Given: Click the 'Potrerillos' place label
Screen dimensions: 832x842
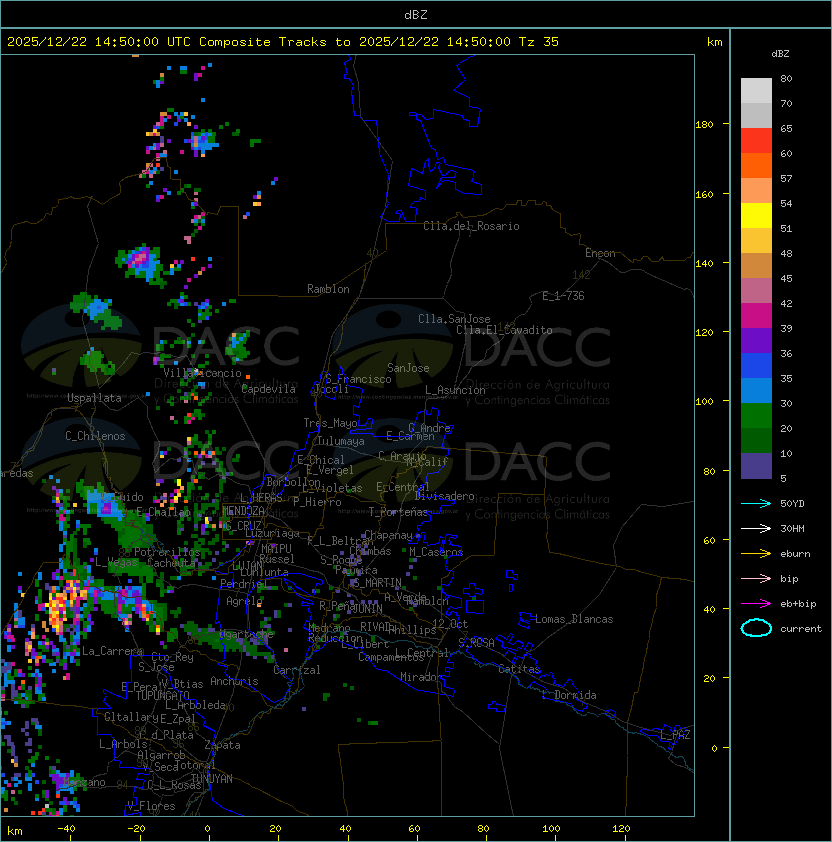Looking at the screenshot, I should point(167,553).
